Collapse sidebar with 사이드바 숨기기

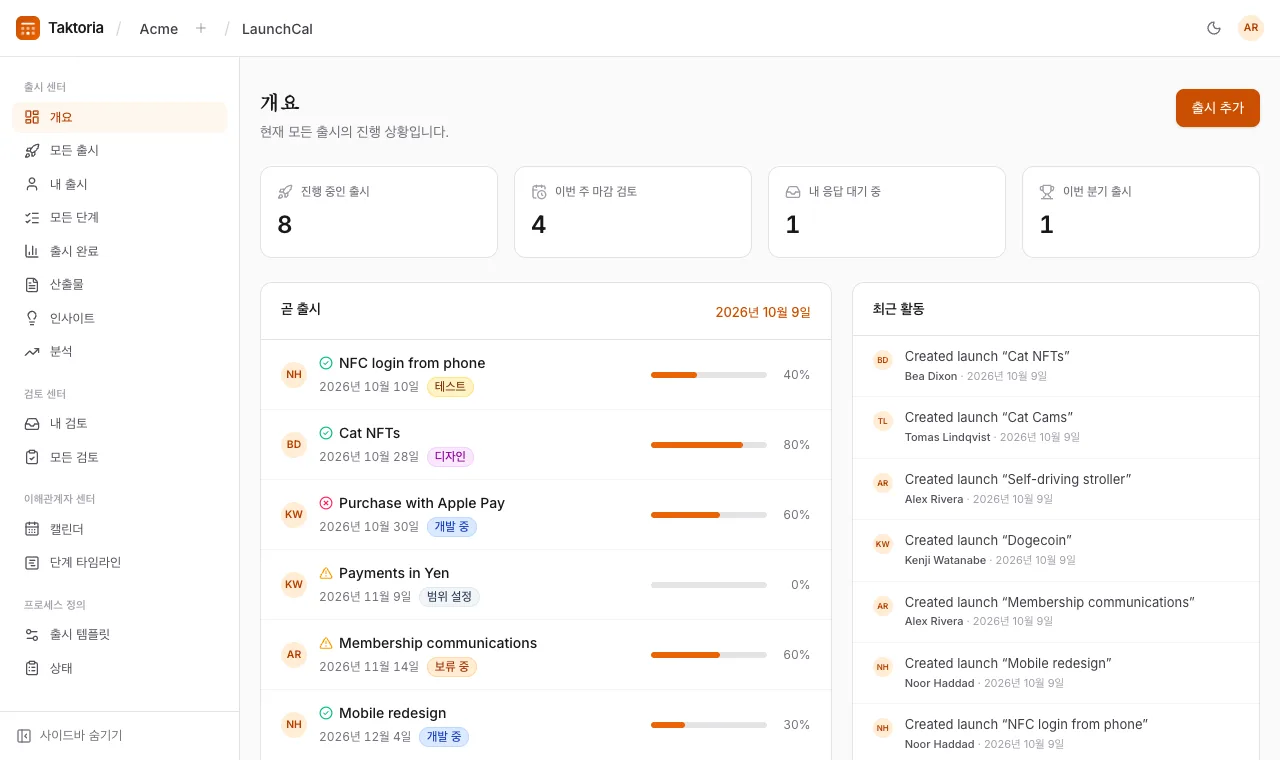coord(70,735)
